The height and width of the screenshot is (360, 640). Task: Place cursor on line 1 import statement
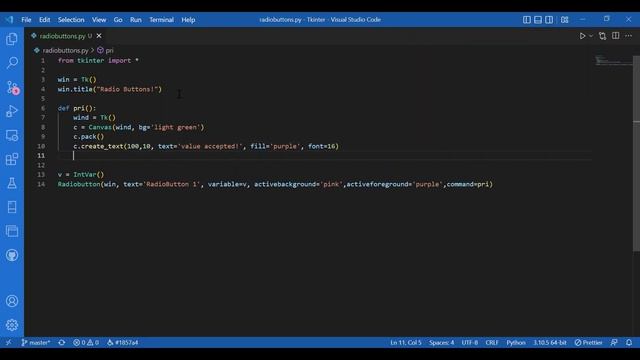tap(98, 60)
